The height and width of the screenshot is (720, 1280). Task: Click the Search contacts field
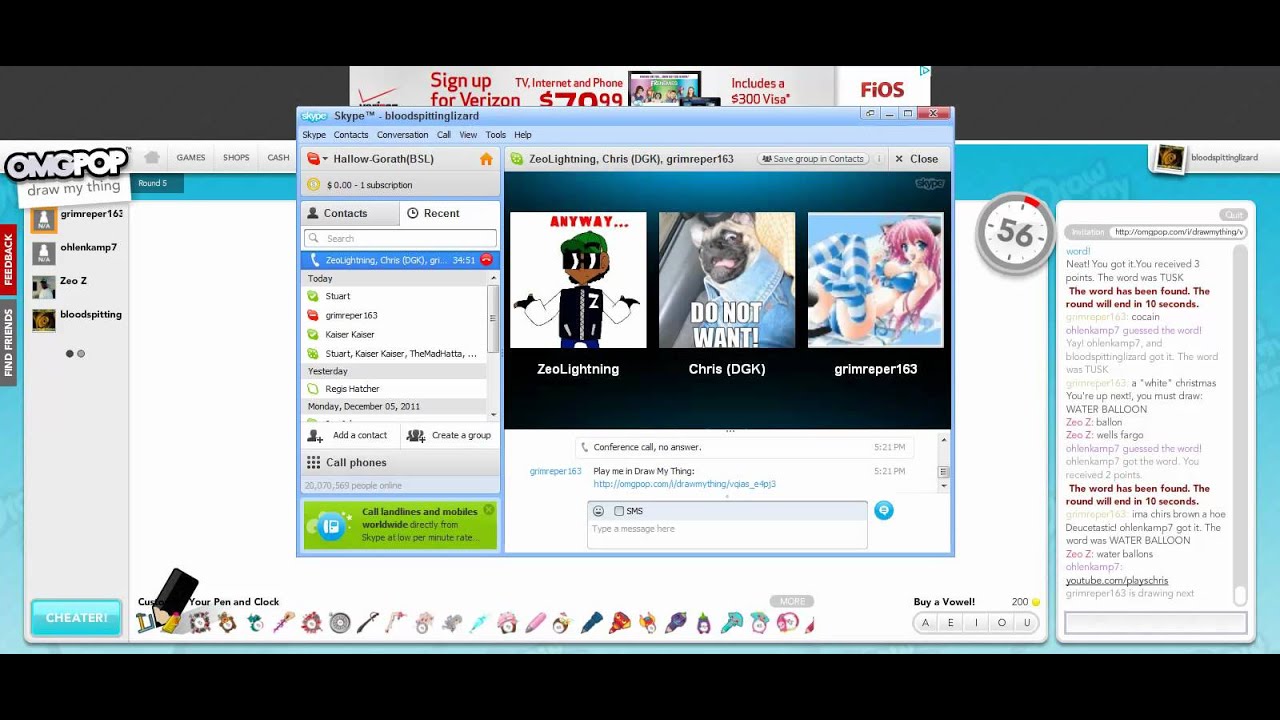pos(400,238)
